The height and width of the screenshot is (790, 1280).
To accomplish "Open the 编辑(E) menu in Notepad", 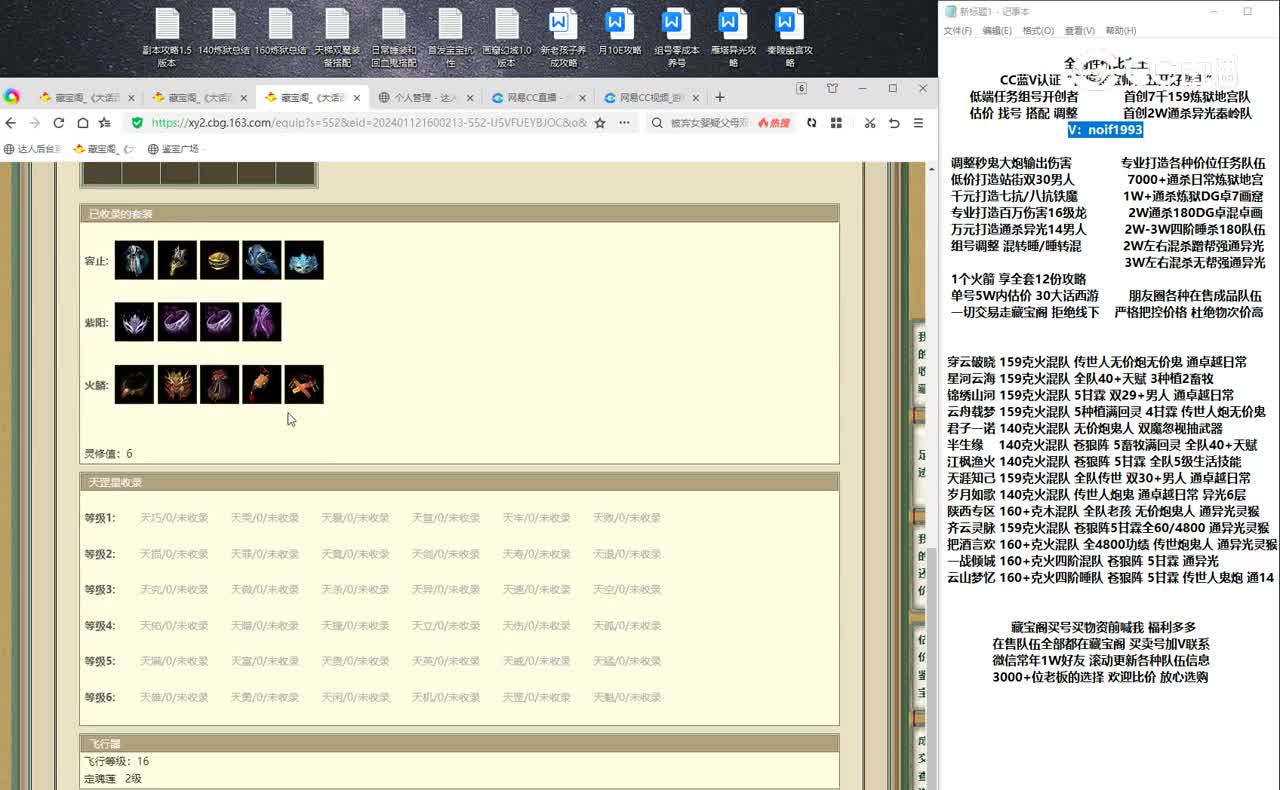I will pos(997,31).
